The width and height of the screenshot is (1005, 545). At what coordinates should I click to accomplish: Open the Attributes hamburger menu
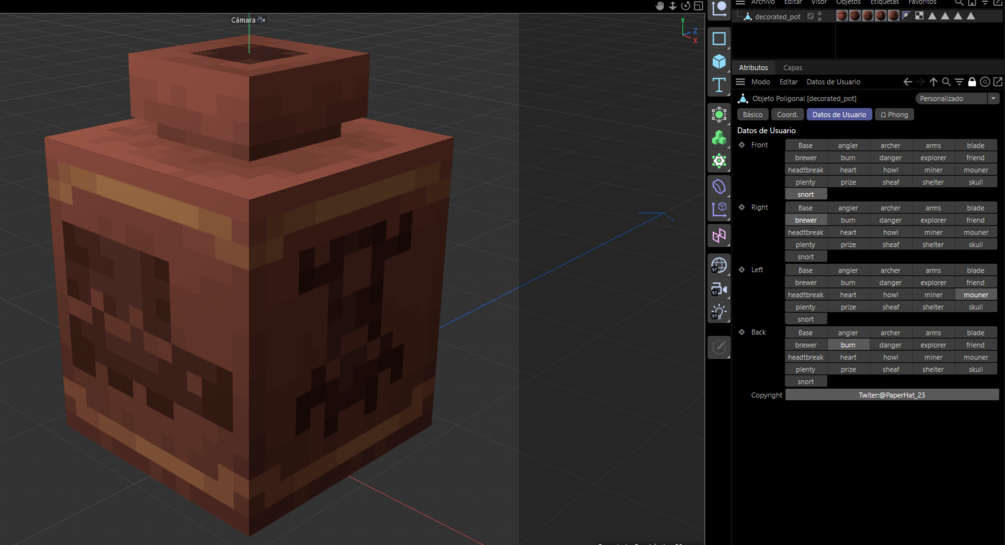coord(740,81)
